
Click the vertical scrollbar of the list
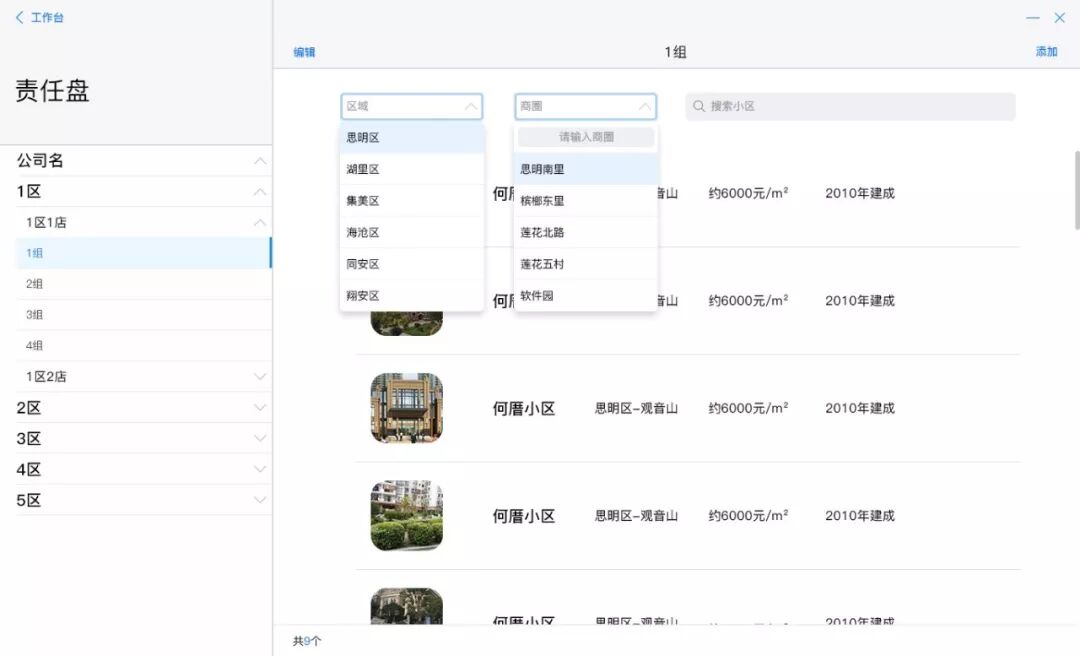(1076, 190)
